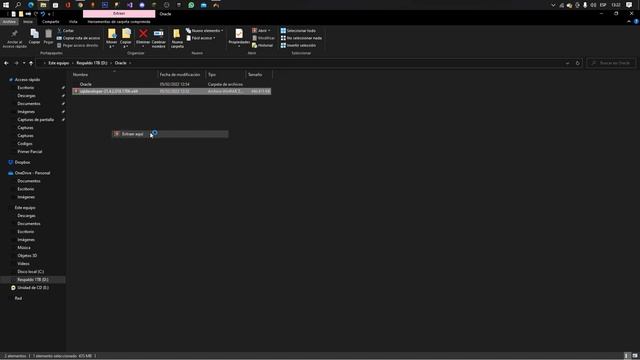Open Codigos folder in the sidebar
This screenshot has height=360, width=640.
24,144
